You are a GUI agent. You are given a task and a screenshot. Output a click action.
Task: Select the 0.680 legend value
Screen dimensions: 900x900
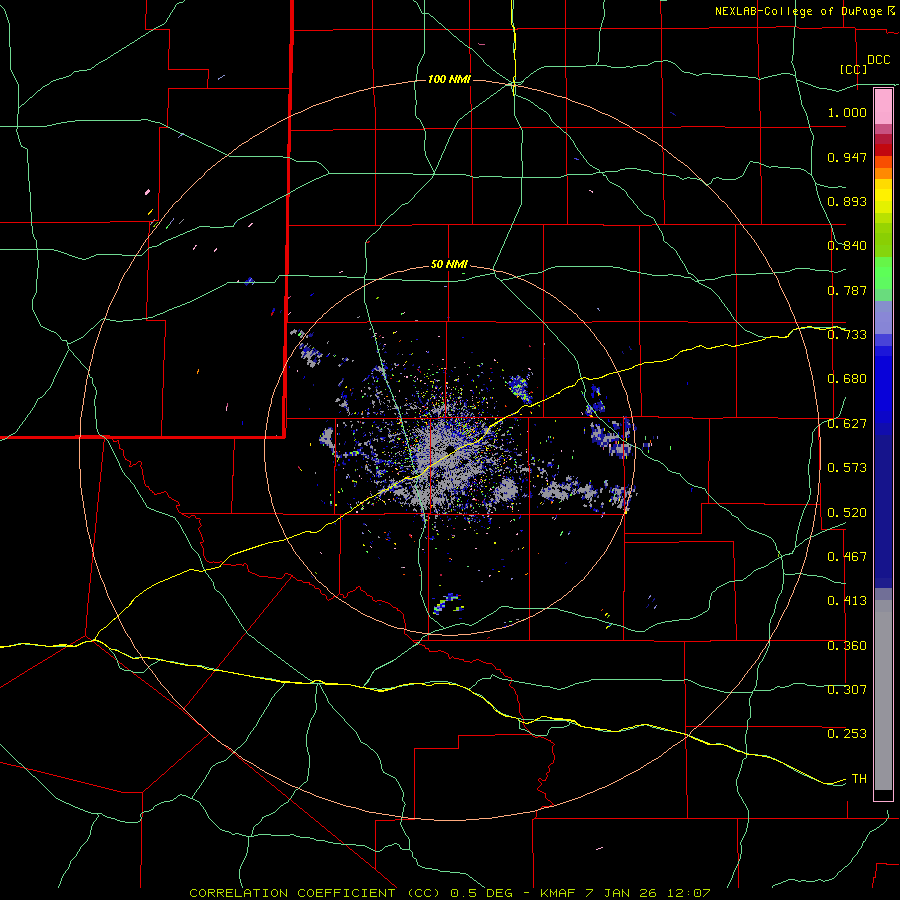coord(847,379)
